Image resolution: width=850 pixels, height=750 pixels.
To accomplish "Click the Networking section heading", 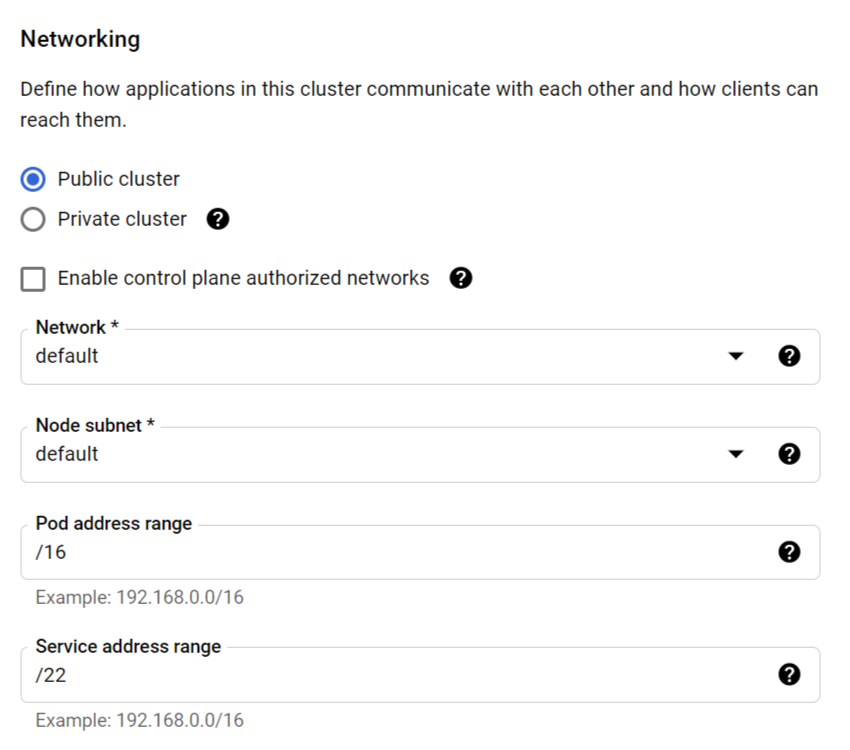I will 80,40.
